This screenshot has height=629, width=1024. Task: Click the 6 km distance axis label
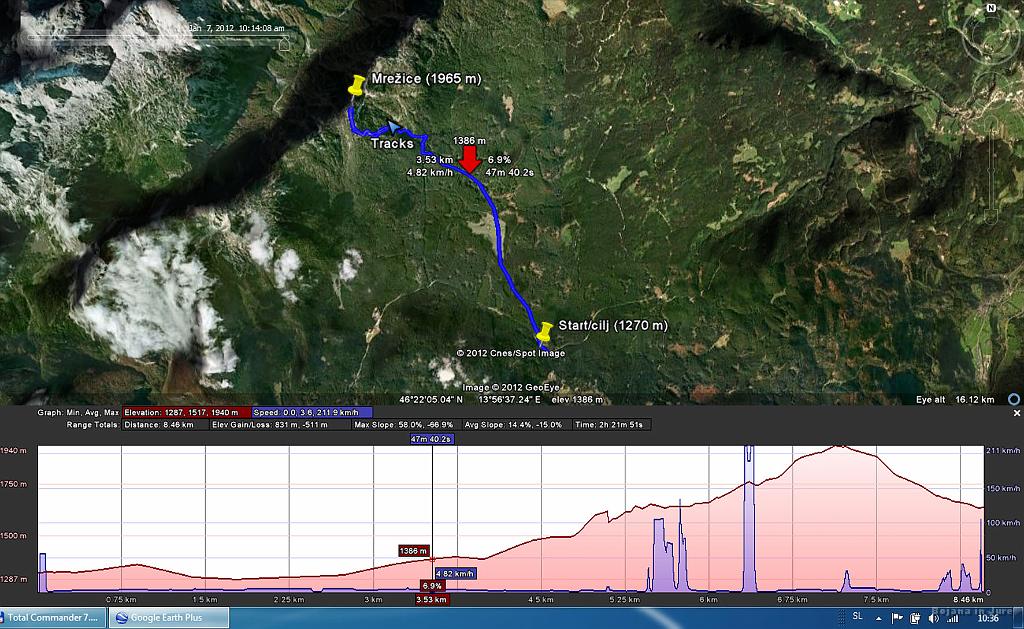tap(708, 599)
